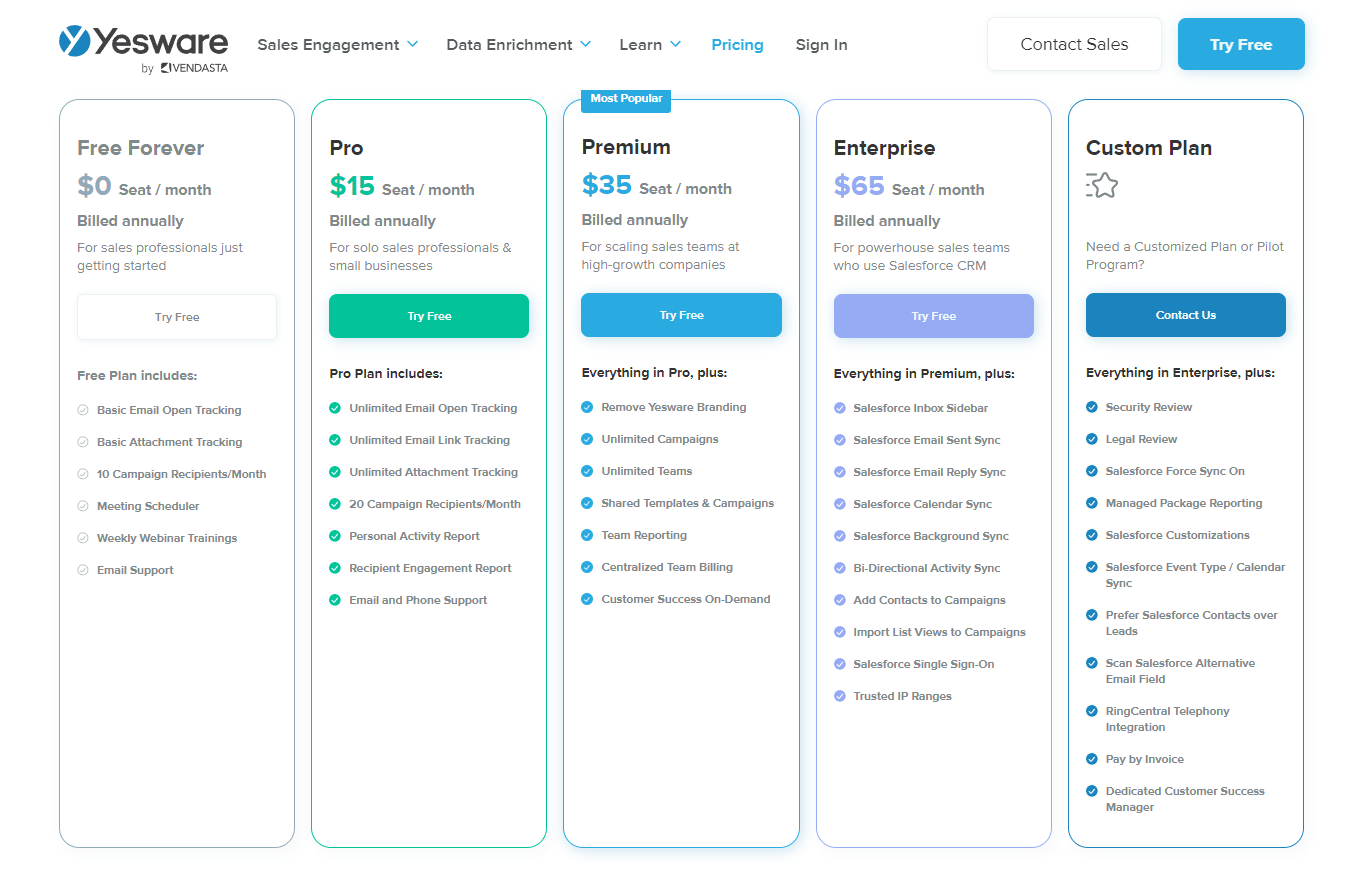The image size is (1370, 876).
Task: Click the $15 Pro price
Action: (x=352, y=186)
